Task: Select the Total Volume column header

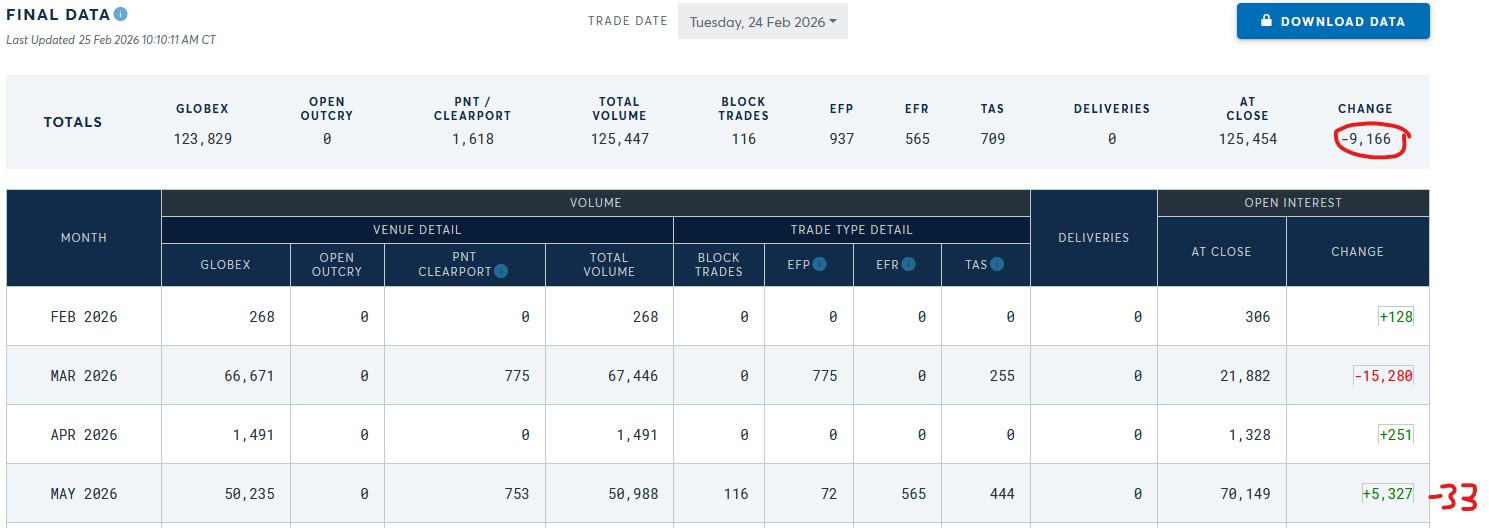Action: pos(609,265)
